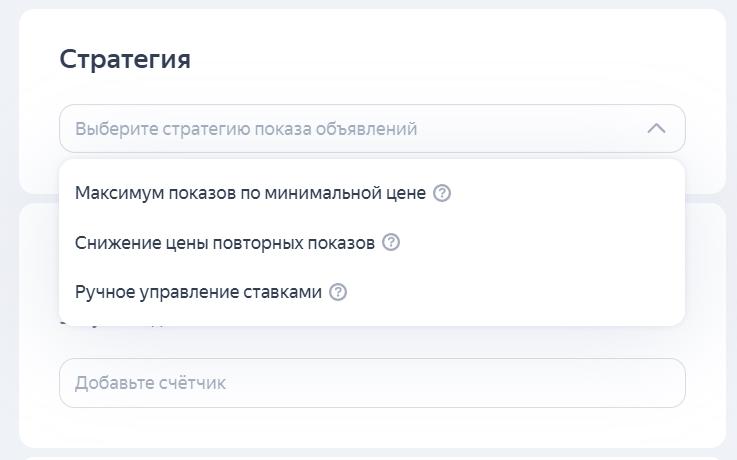Select the first strategy in the dropdown
Screen dimensions: 737x460
point(250,193)
